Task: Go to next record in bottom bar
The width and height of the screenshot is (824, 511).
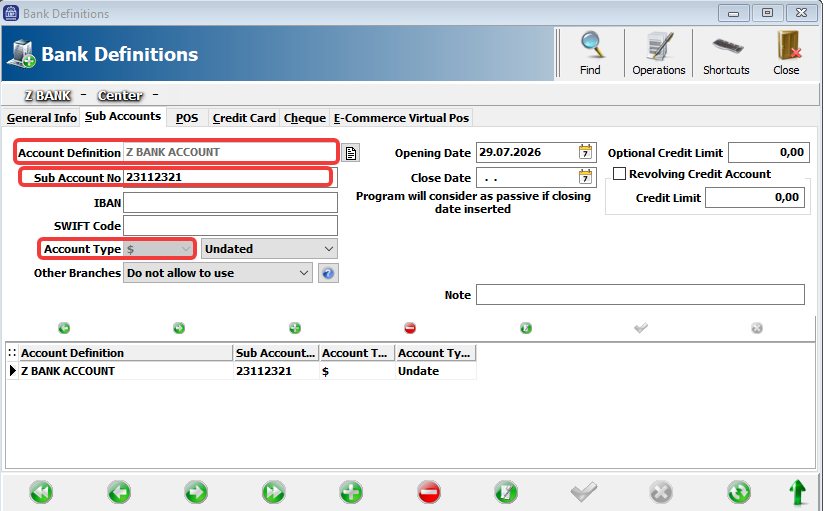Action: tap(197, 493)
